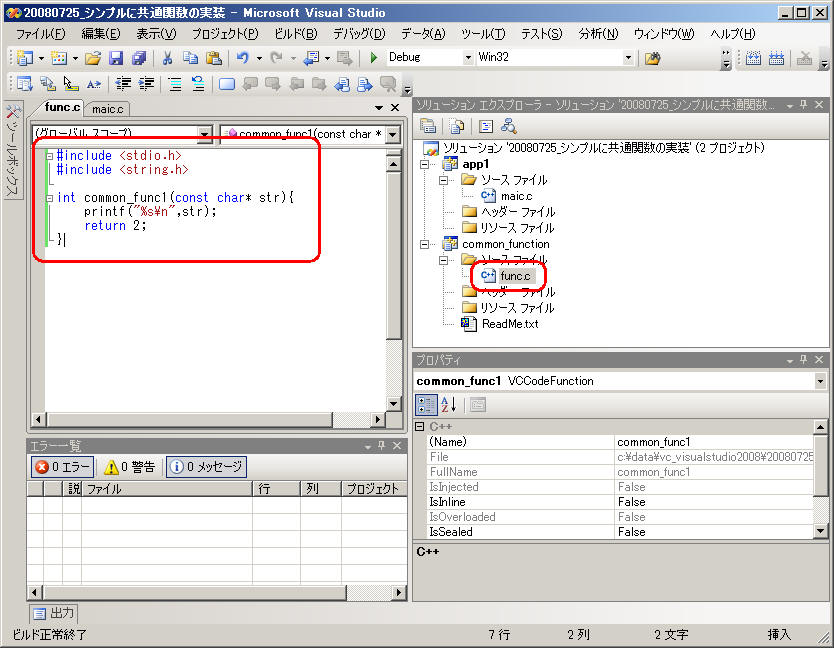Select ReadMe.txt in Solution Explorer

509,324
